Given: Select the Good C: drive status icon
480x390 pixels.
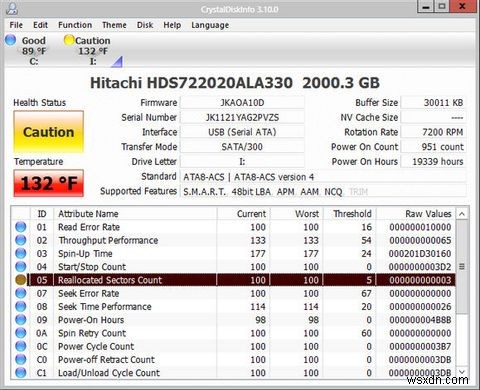Looking at the screenshot, I should [11, 40].
